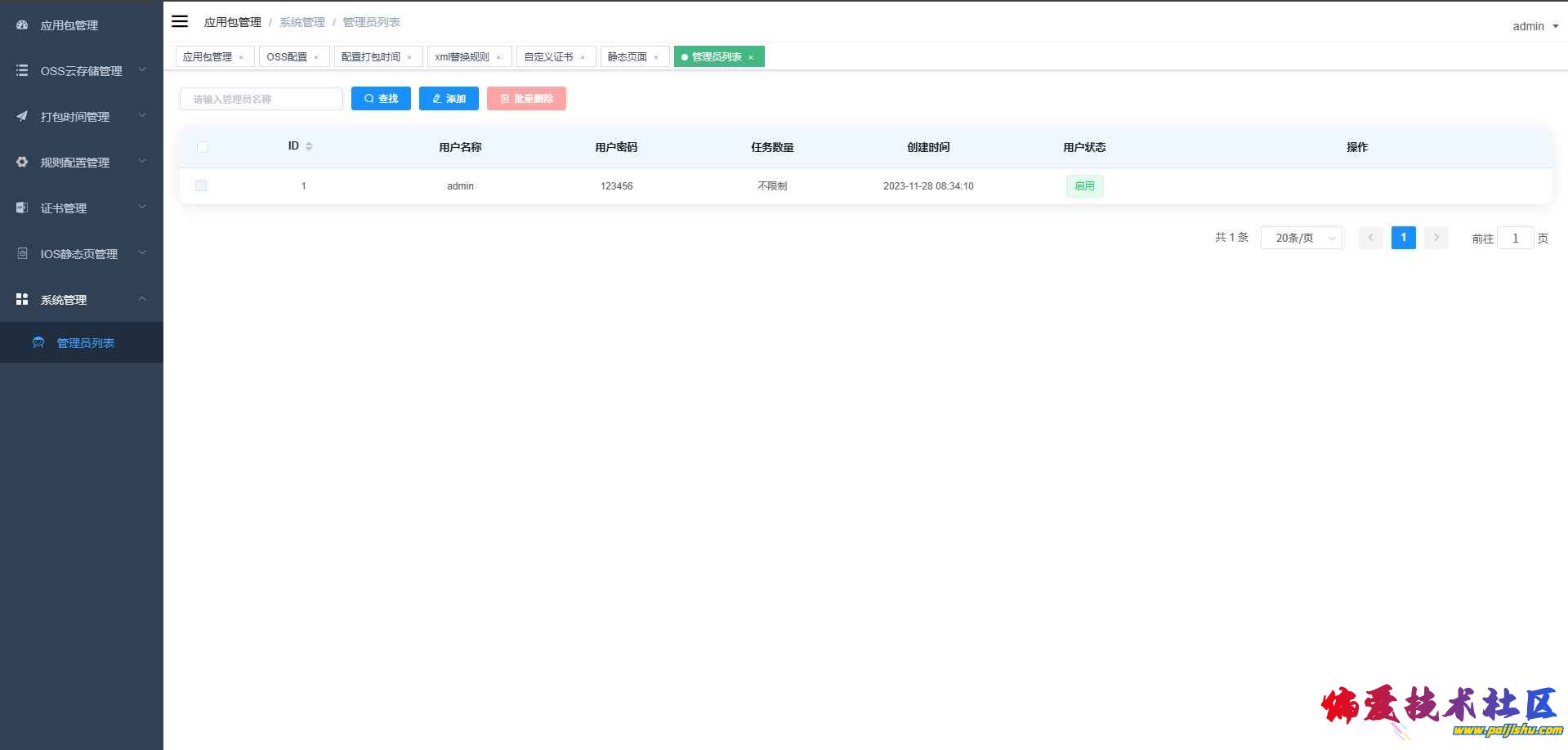1568x750 pixels.
Task: Click the 应用包管理 sidebar icon
Action: pos(22,25)
